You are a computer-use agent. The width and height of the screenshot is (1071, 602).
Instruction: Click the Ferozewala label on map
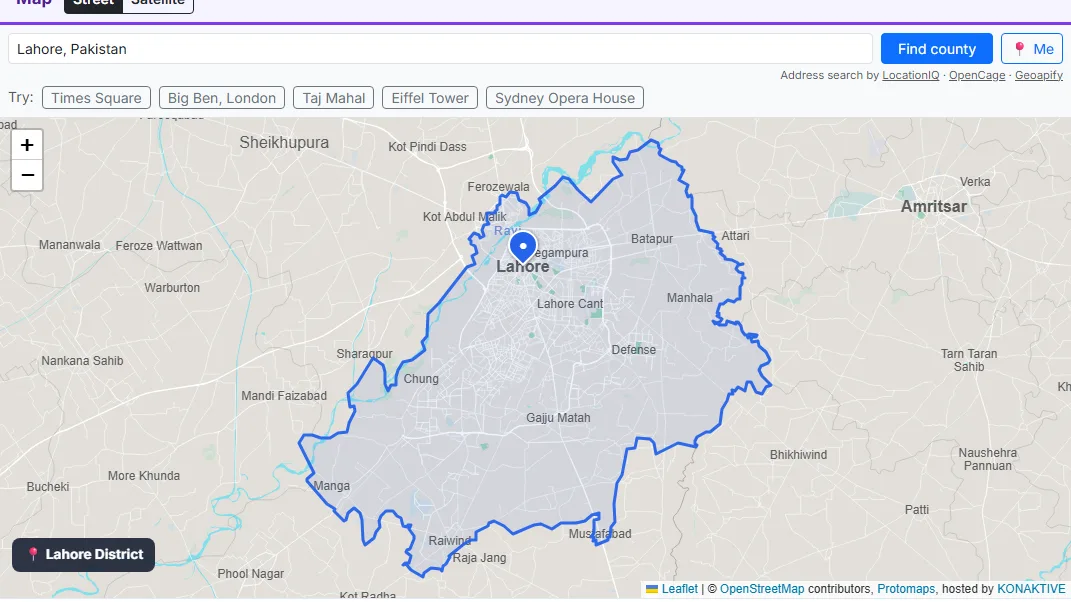click(498, 187)
